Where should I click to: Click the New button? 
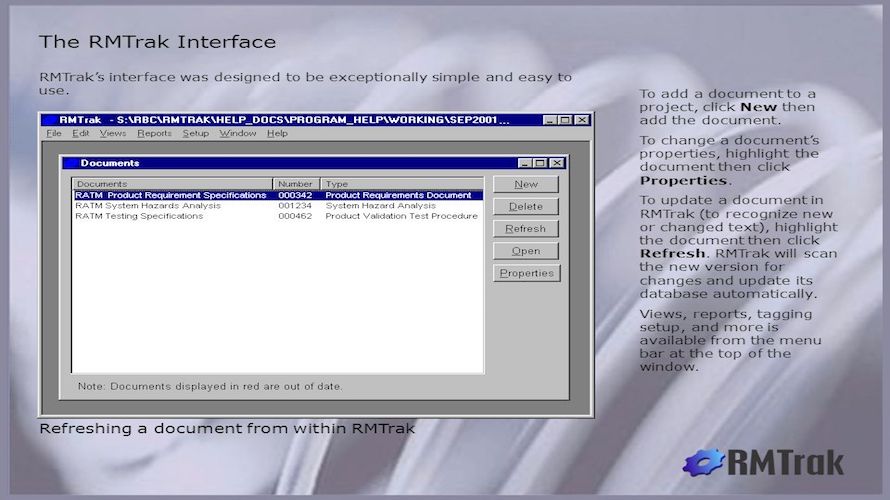(526, 184)
